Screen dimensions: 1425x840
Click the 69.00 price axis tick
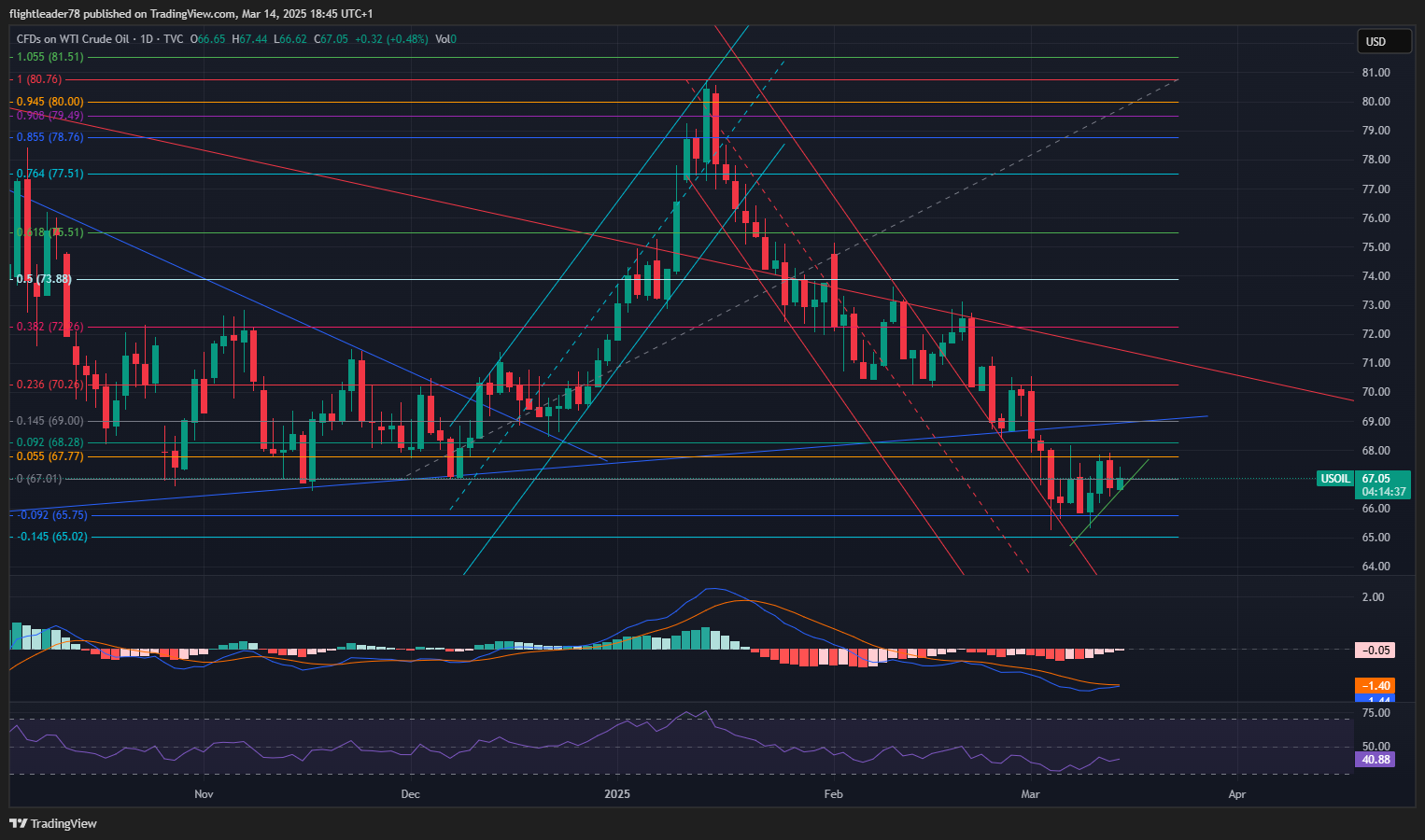1376,422
